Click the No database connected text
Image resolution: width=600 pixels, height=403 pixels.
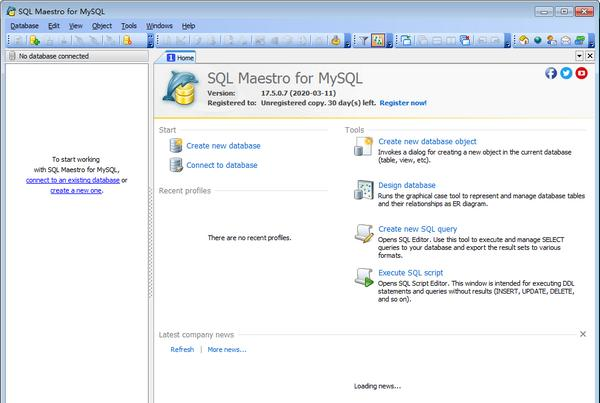pyautogui.click(x=54, y=56)
